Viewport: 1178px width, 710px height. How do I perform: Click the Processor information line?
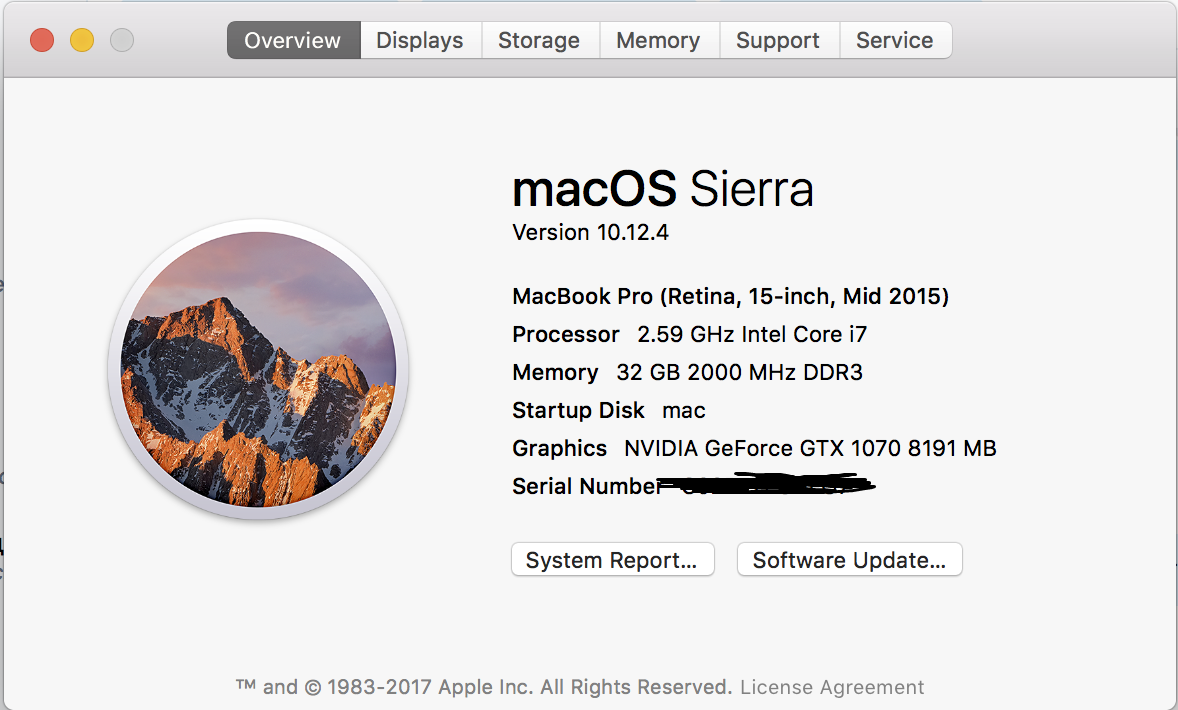(689, 334)
